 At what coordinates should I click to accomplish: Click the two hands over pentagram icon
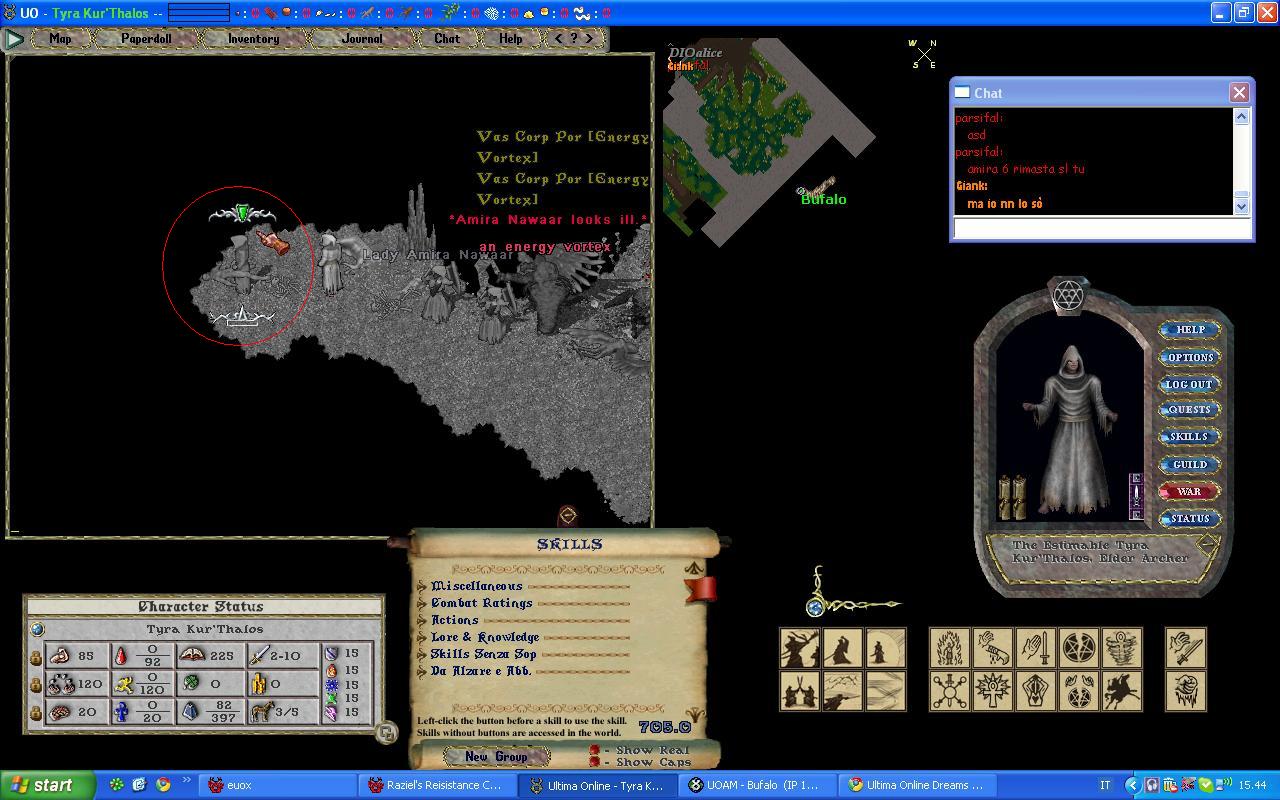coord(1079,691)
